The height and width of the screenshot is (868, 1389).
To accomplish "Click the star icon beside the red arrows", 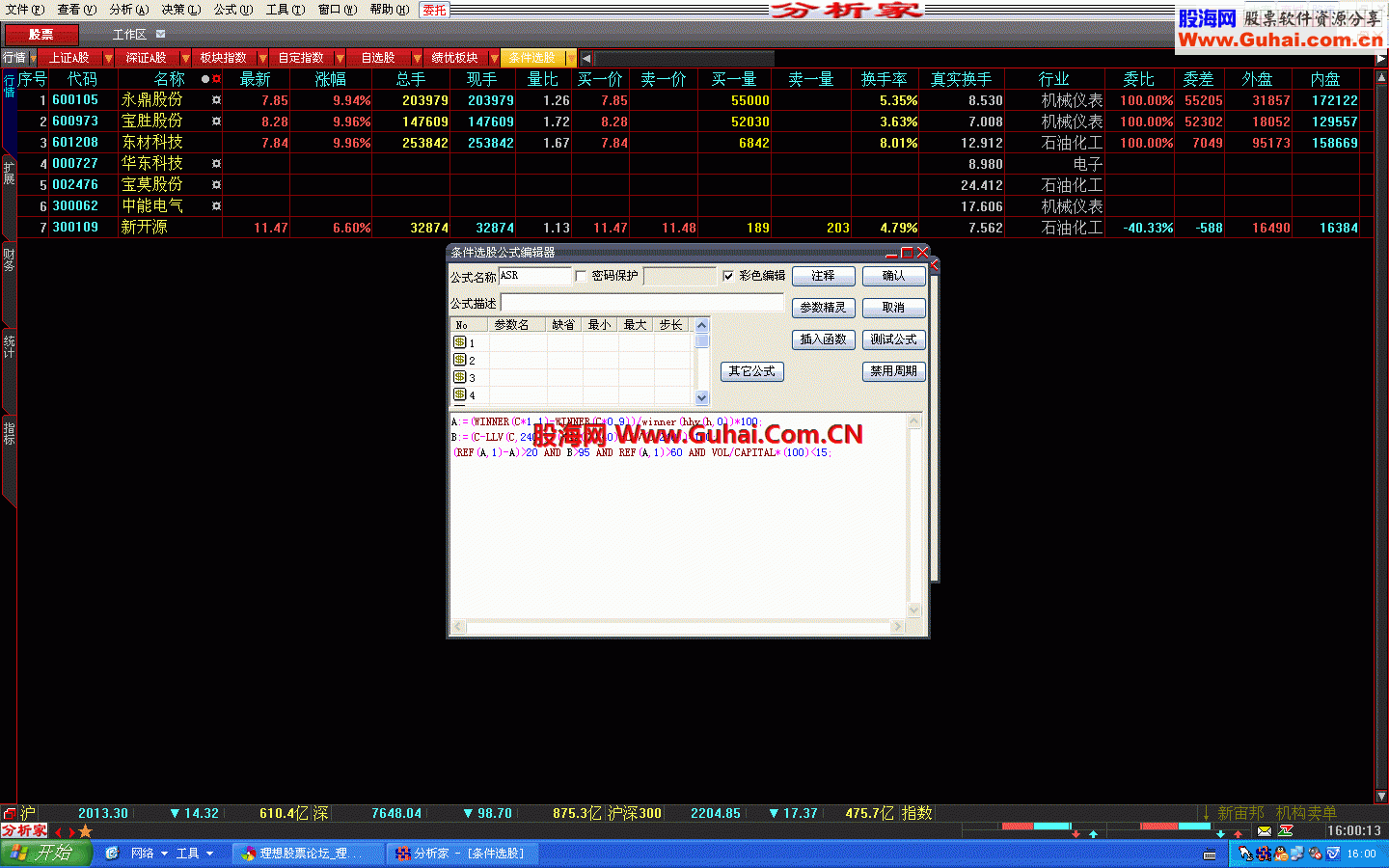I will click(86, 831).
